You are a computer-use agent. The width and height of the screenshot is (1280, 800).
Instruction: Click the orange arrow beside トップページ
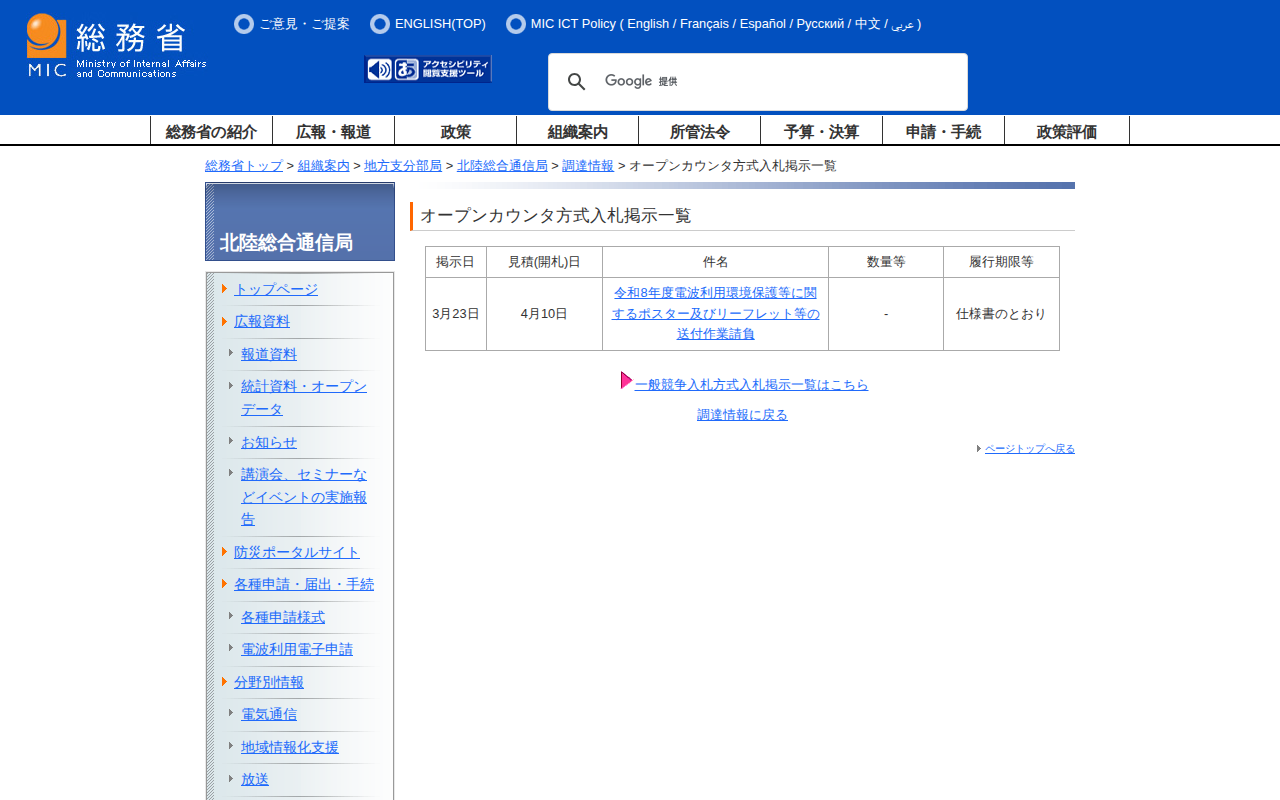pos(225,289)
